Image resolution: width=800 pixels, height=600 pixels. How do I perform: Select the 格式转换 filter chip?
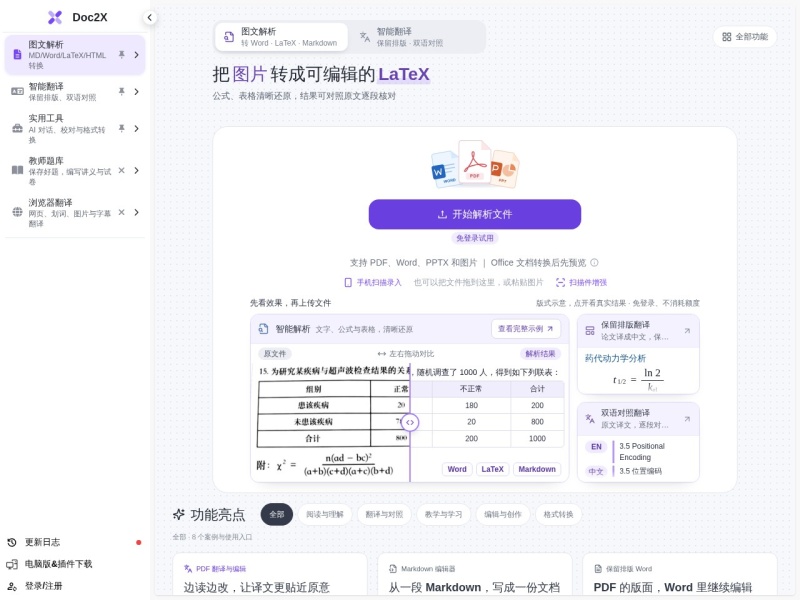coord(558,514)
